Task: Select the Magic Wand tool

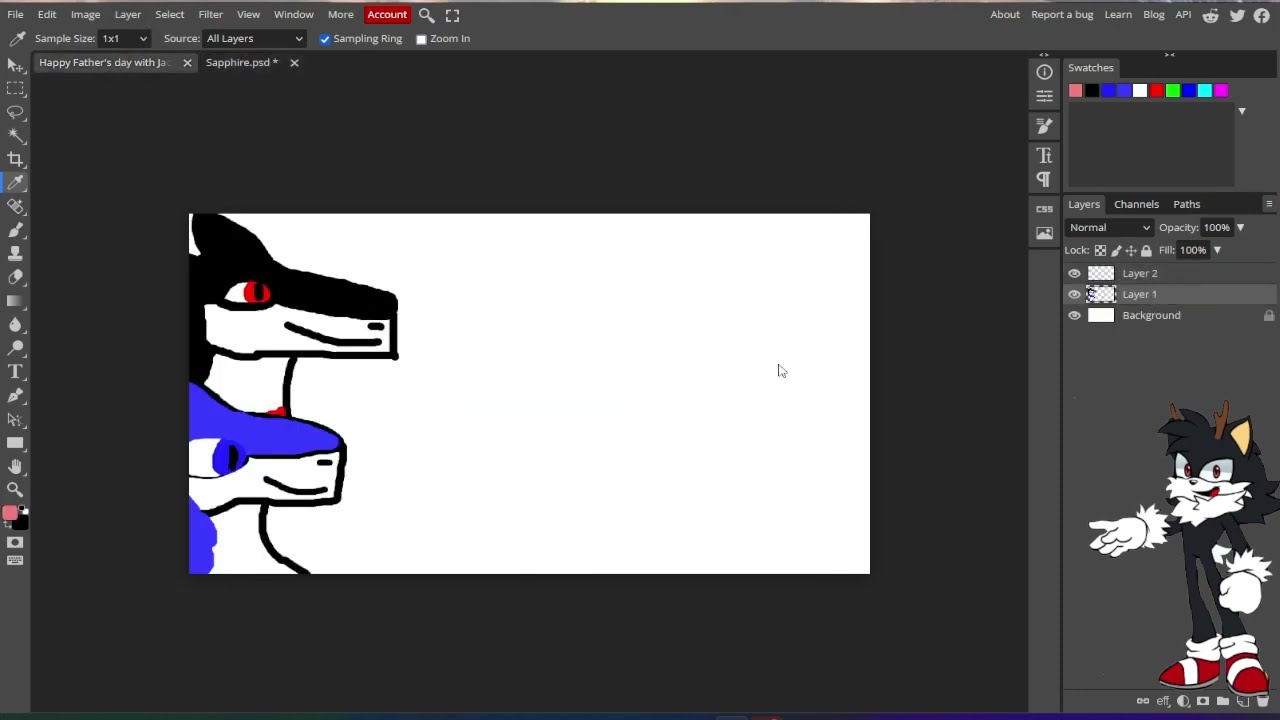Action: pos(15,135)
